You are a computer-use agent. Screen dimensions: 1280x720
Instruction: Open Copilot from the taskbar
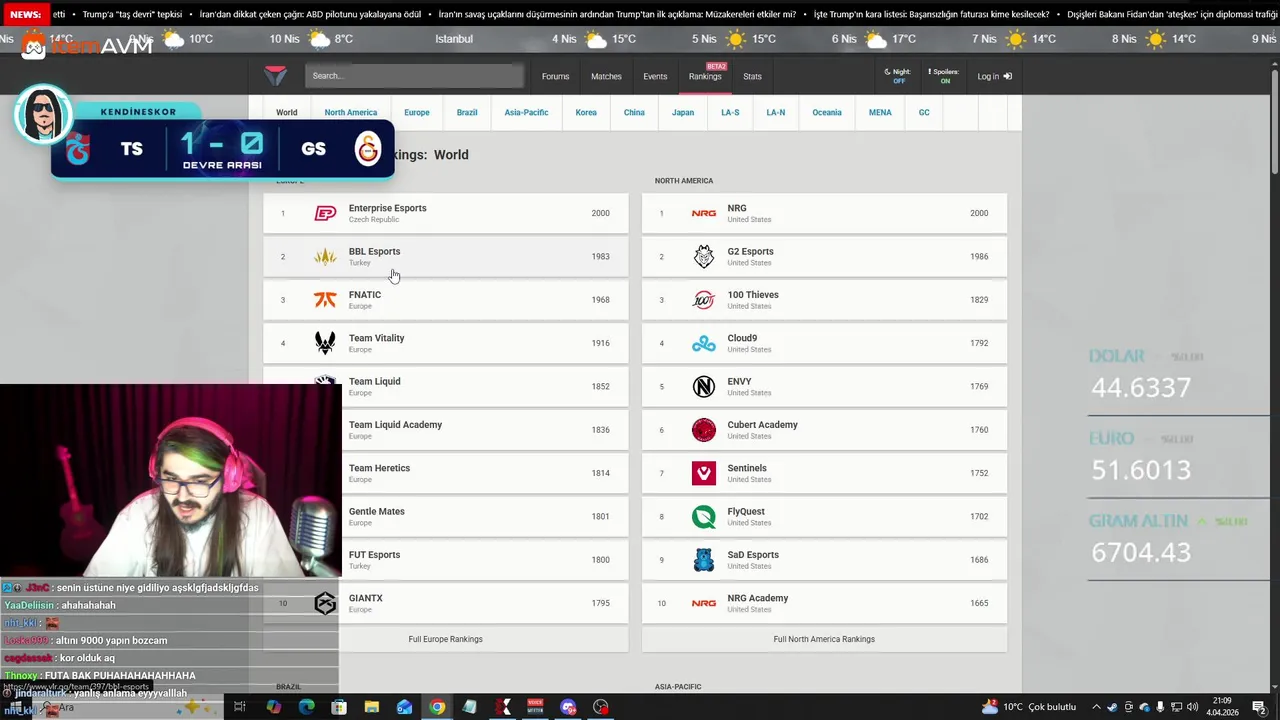coord(274,707)
